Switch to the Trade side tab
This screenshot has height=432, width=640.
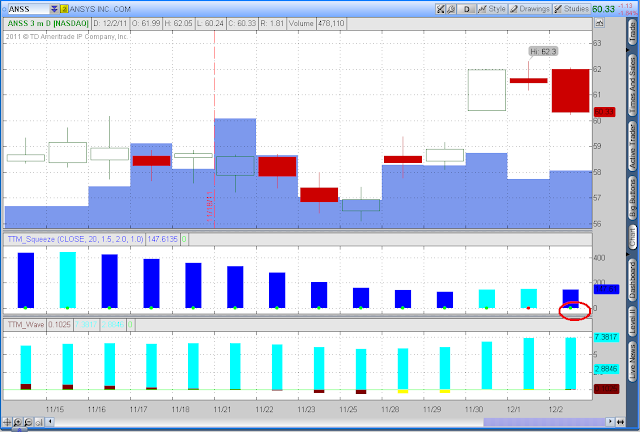coord(632,32)
